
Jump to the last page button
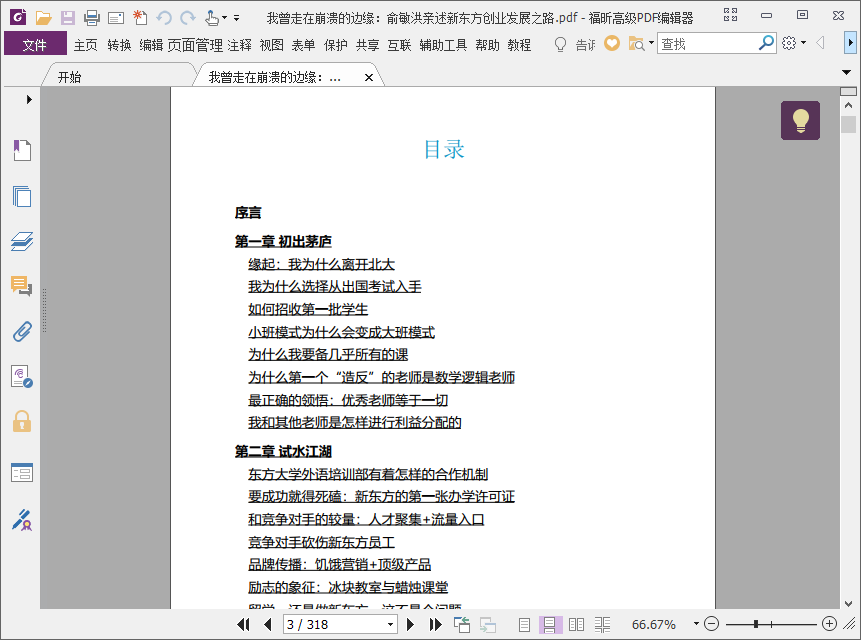click(435, 624)
